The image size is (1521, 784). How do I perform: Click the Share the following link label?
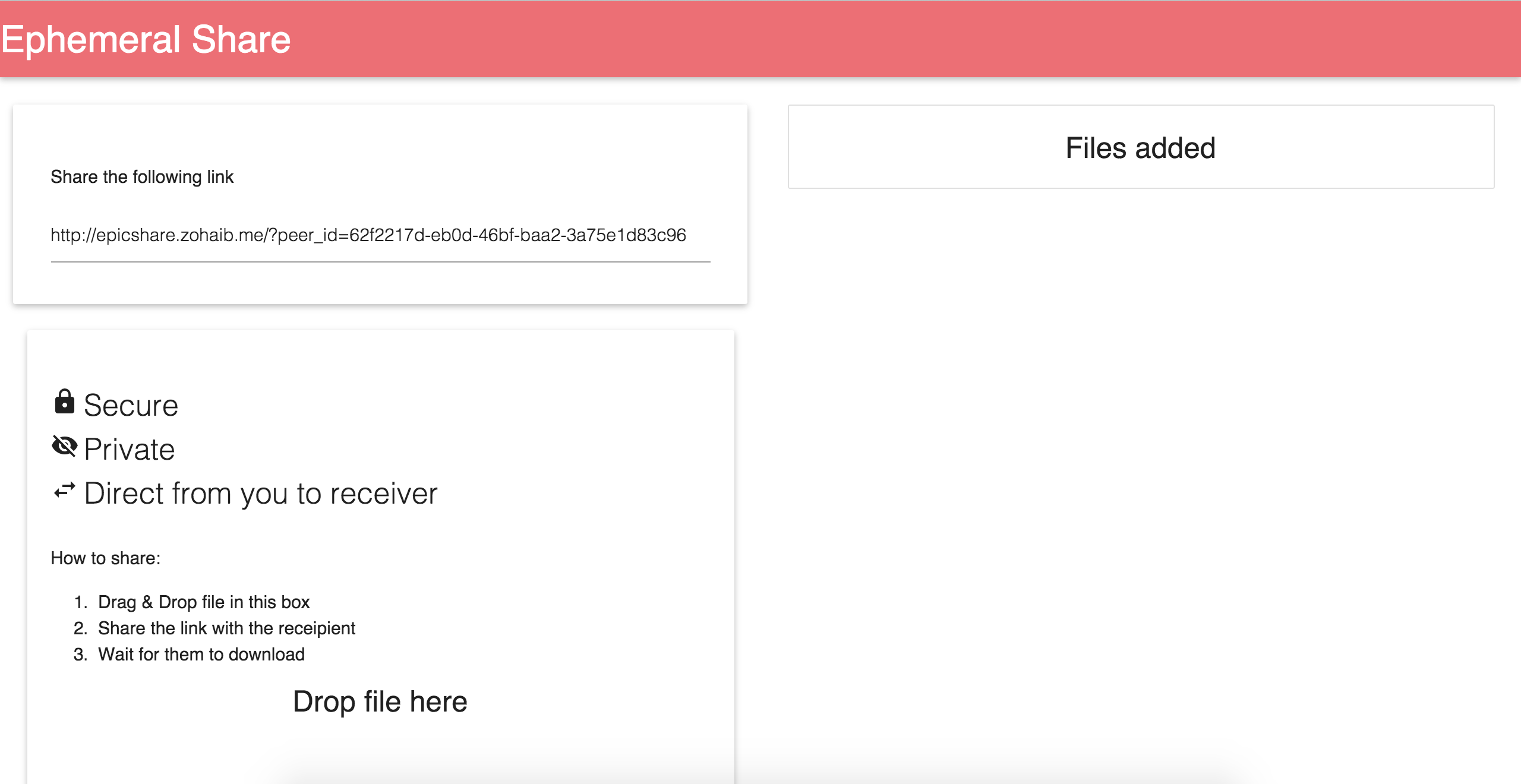click(142, 177)
